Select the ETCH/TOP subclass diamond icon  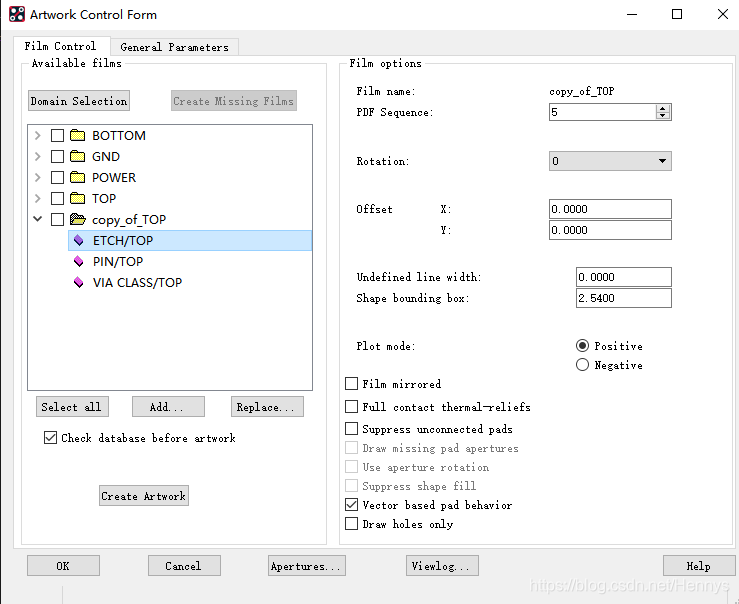coord(79,241)
